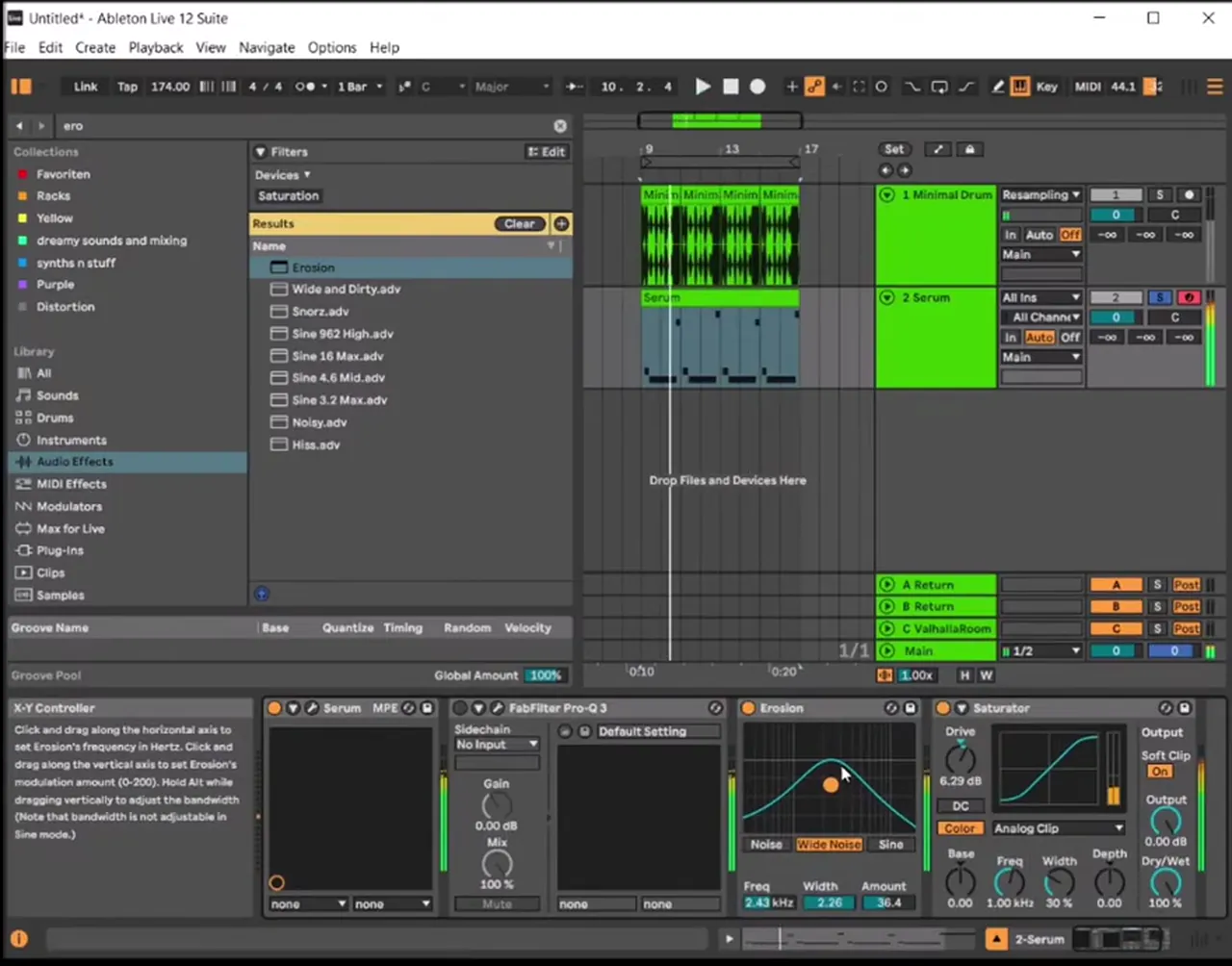The width and height of the screenshot is (1232, 966).
Task: Add a filter with the plus icon beside Clear
Action: click(561, 223)
